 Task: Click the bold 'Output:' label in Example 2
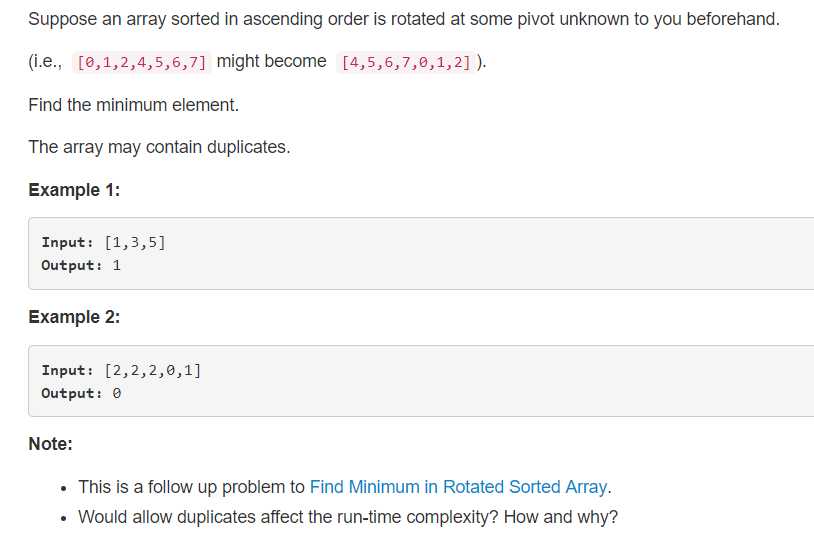click(72, 393)
